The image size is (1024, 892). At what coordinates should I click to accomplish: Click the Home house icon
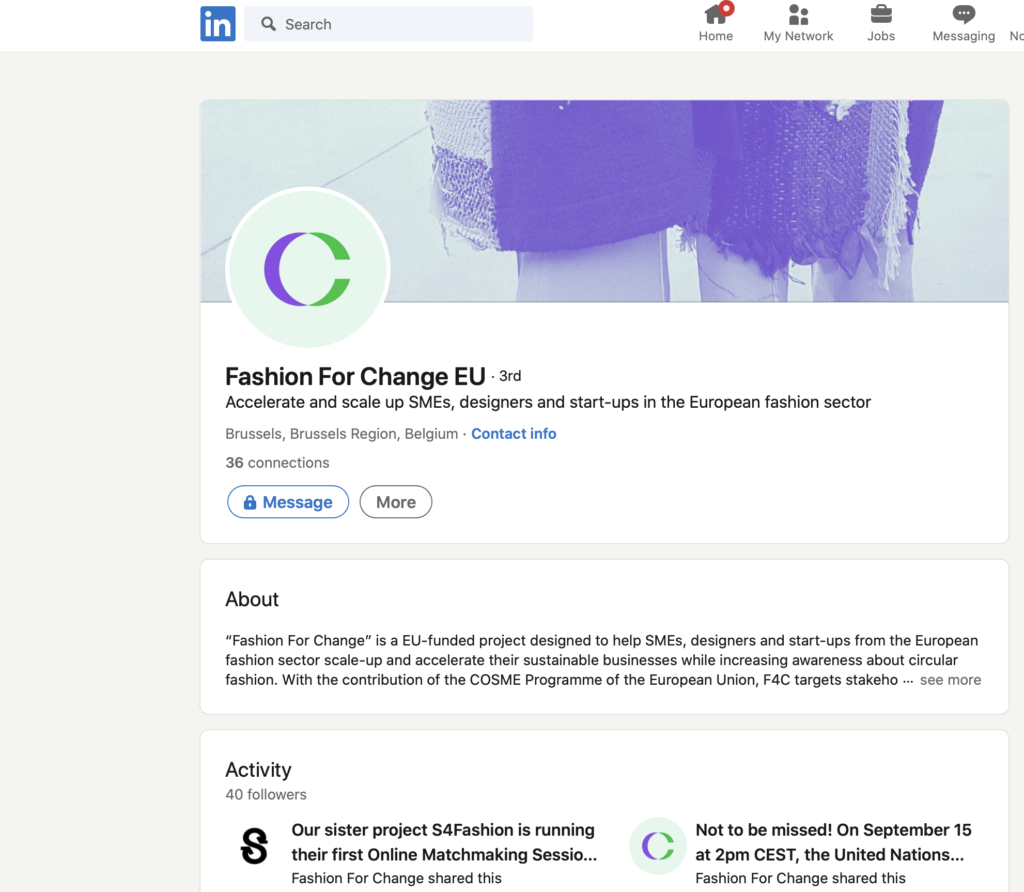[716, 13]
